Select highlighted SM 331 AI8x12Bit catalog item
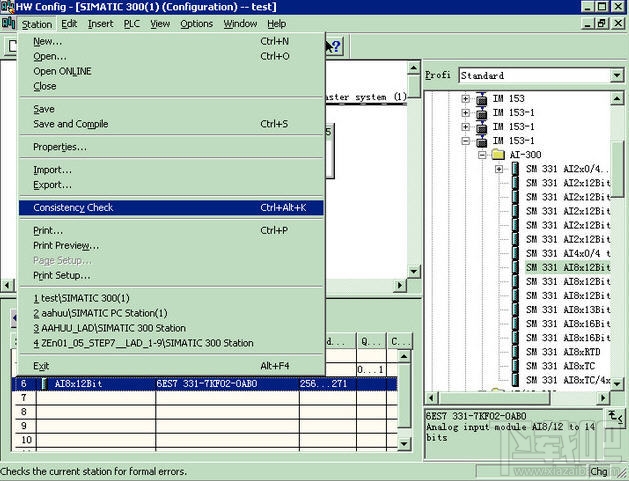This screenshot has height=481, width=629. coord(568,268)
